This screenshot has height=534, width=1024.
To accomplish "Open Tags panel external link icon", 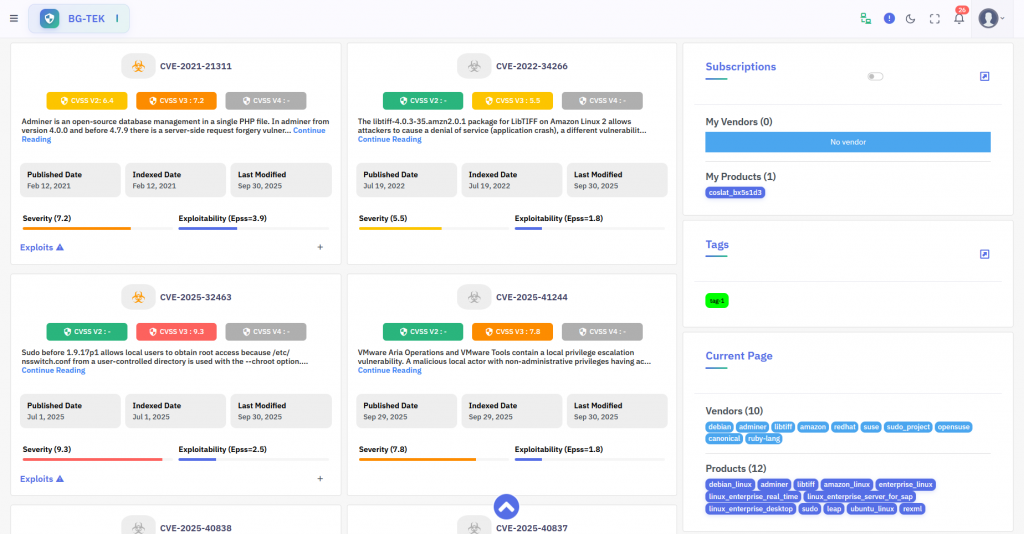I will pyautogui.click(x=984, y=254).
